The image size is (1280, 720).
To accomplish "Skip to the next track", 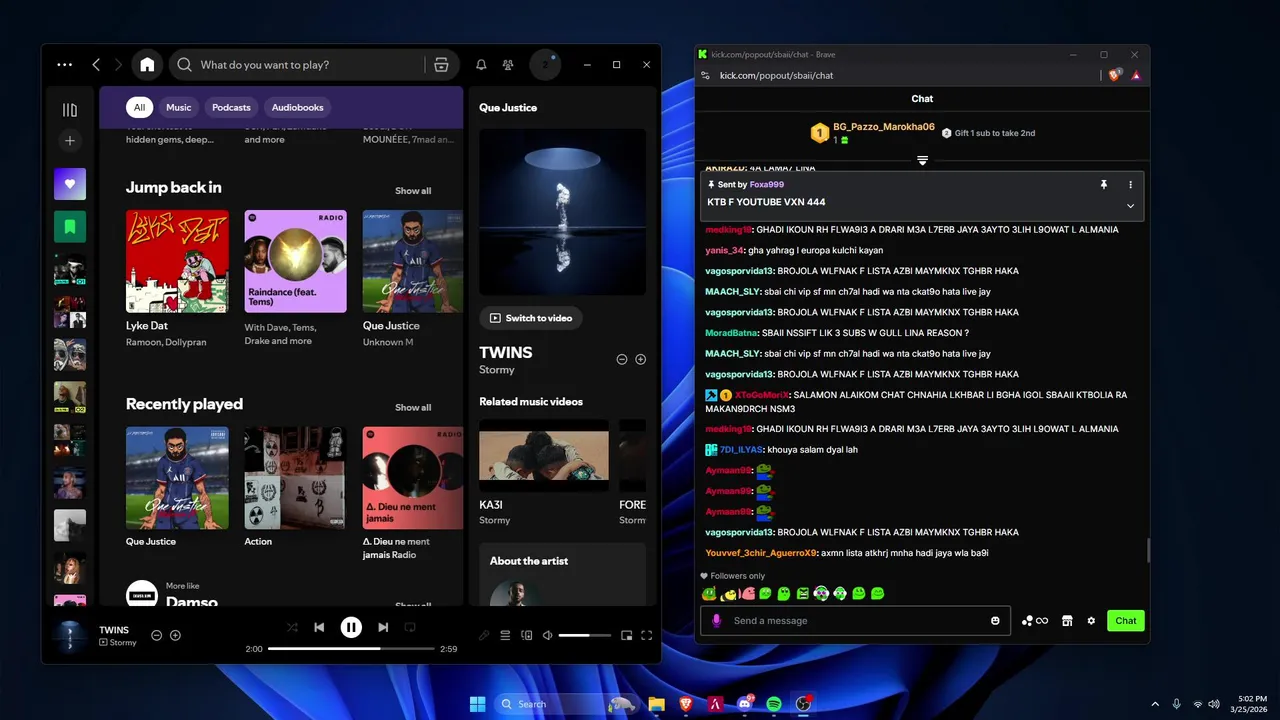I will pyautogui.click(x=383, y=628).
